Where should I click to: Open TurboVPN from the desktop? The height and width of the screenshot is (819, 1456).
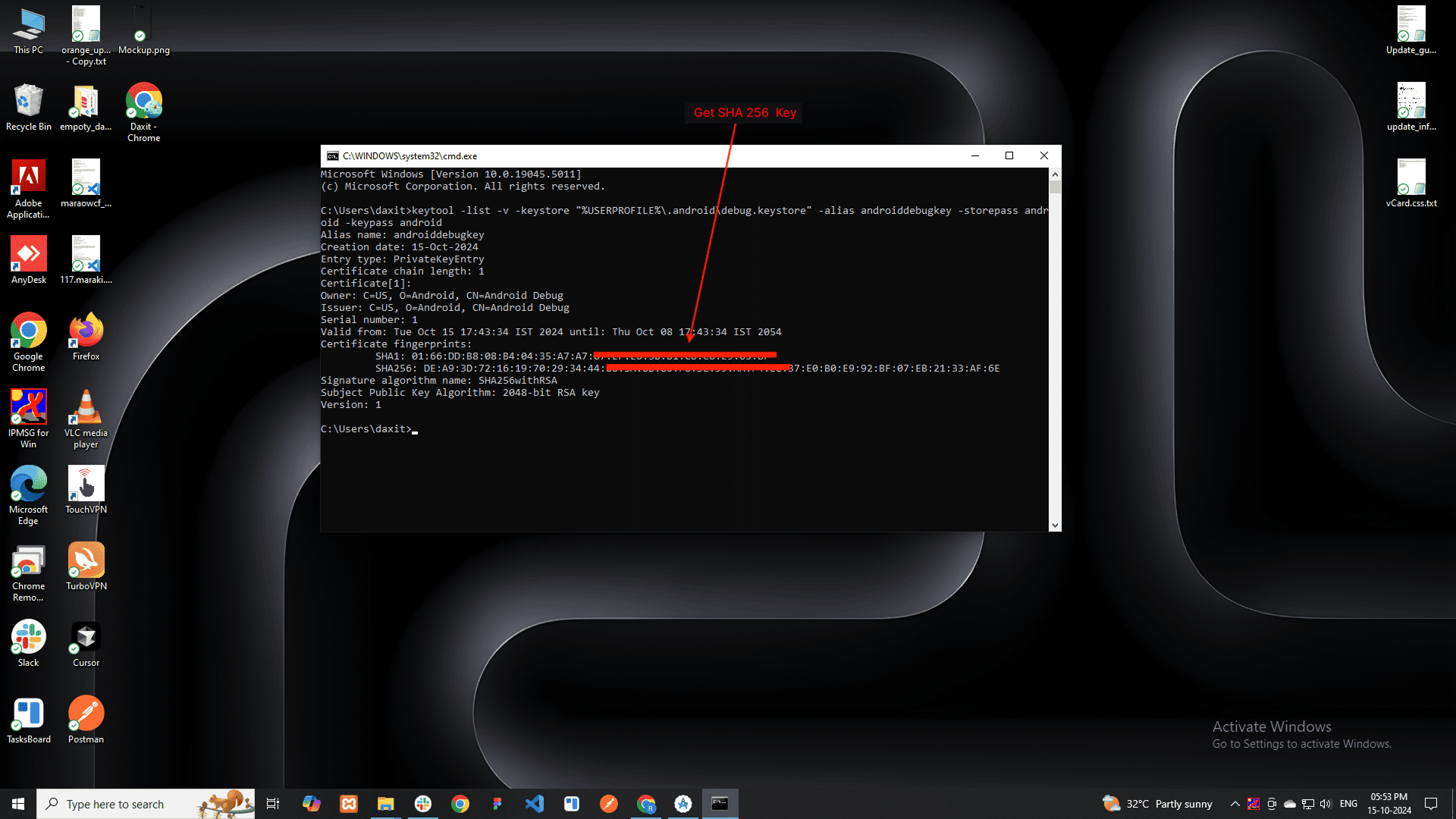(x=85, y=560)
